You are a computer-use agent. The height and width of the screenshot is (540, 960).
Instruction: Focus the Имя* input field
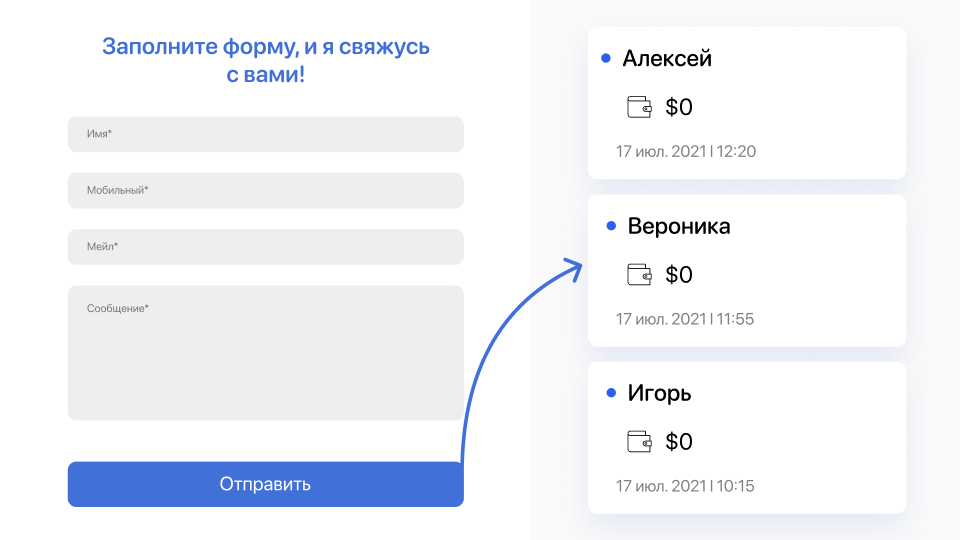(266, 134)
